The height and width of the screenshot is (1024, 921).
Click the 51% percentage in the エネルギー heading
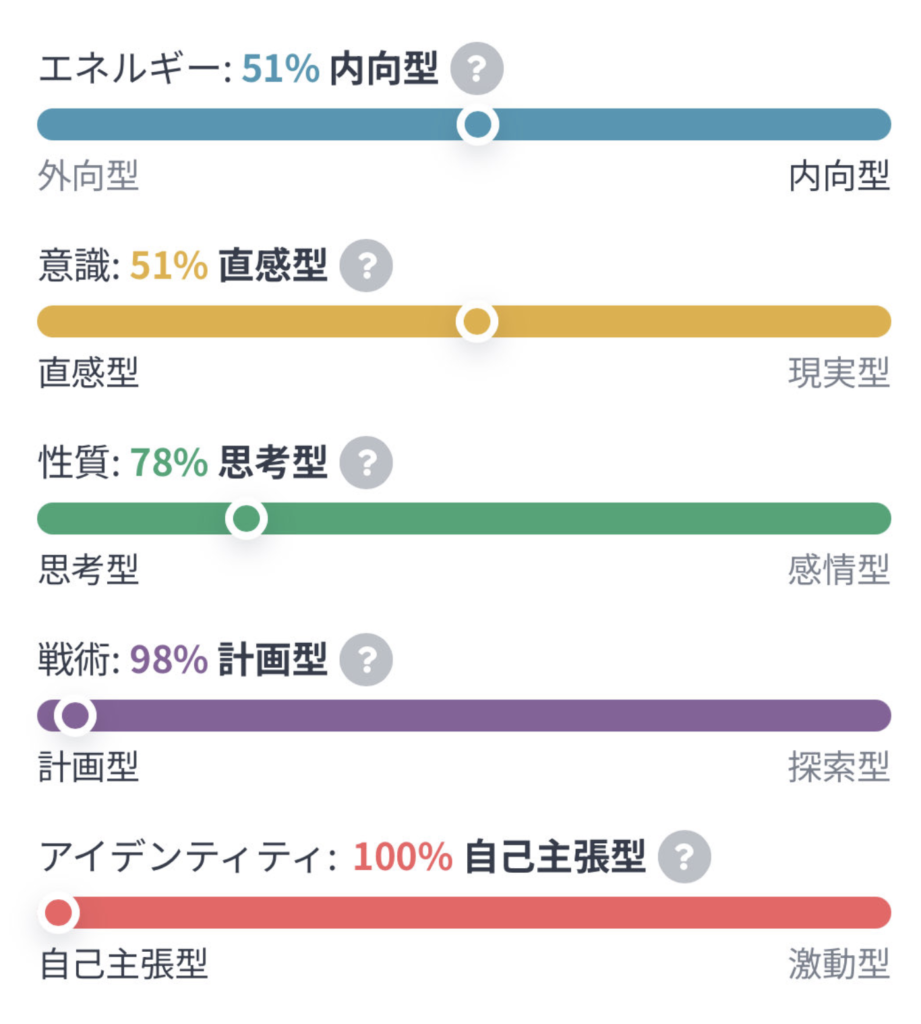(280, 69)
